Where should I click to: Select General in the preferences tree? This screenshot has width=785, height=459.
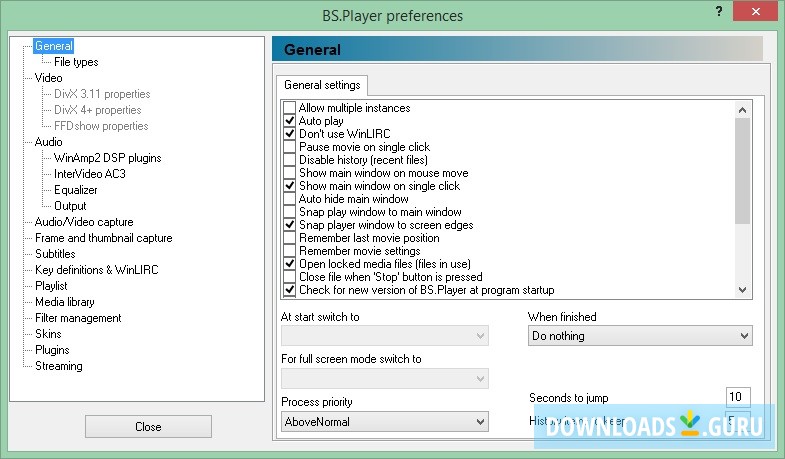coord(54,46)
